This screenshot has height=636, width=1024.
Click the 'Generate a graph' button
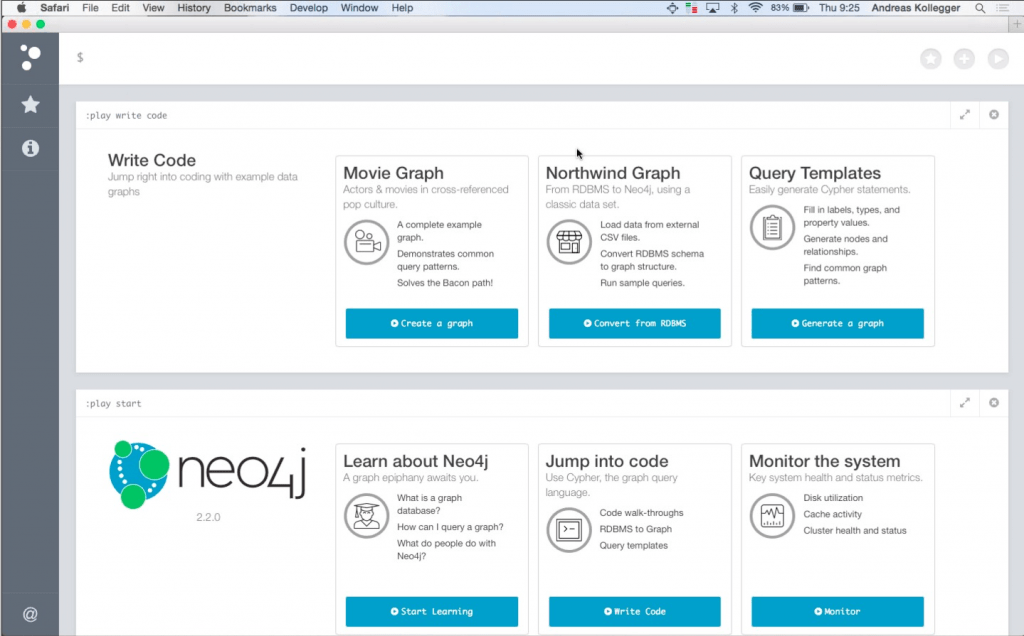pos(837,323)
